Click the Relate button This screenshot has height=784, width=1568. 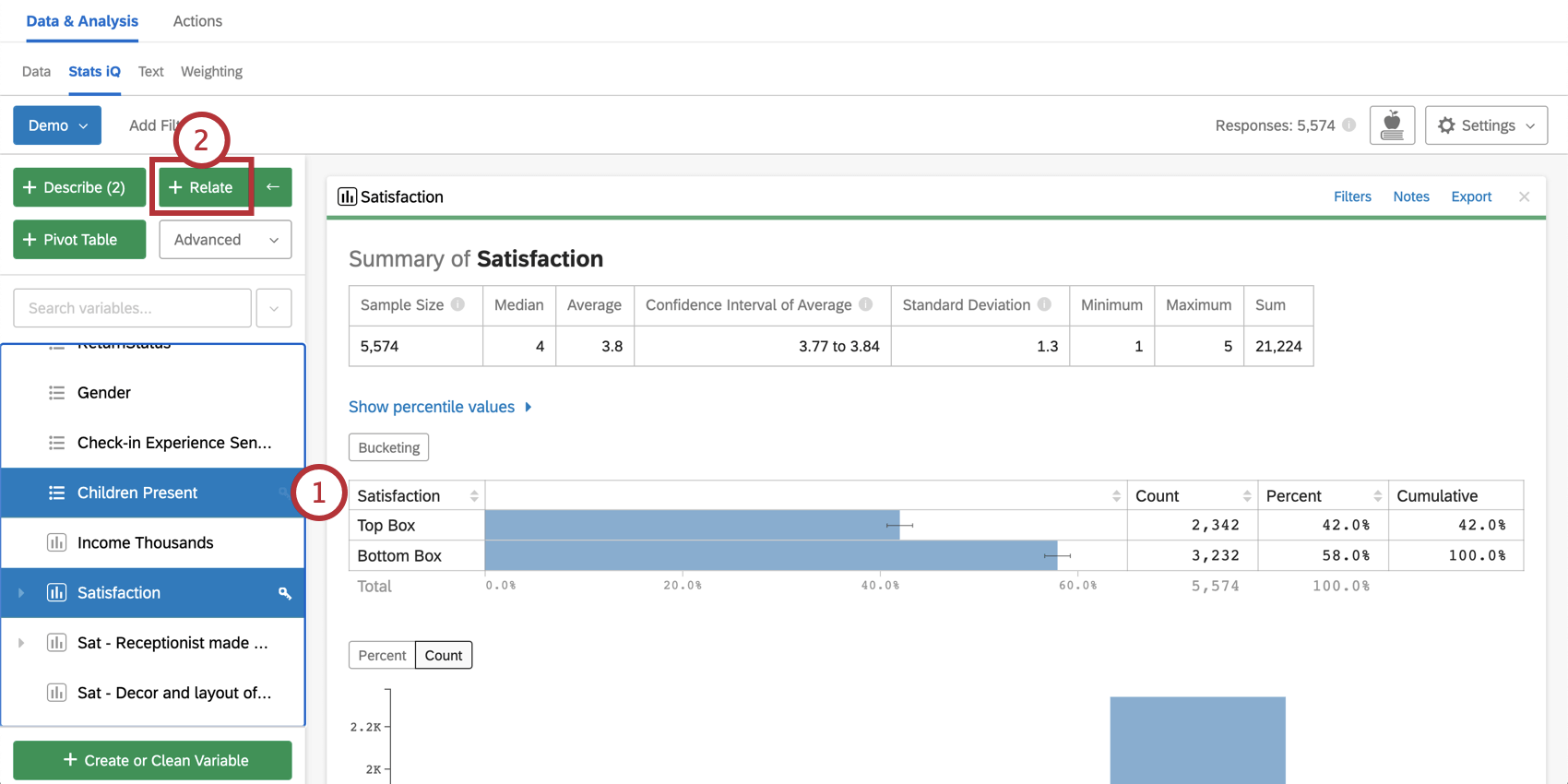(x=201, y=187)
